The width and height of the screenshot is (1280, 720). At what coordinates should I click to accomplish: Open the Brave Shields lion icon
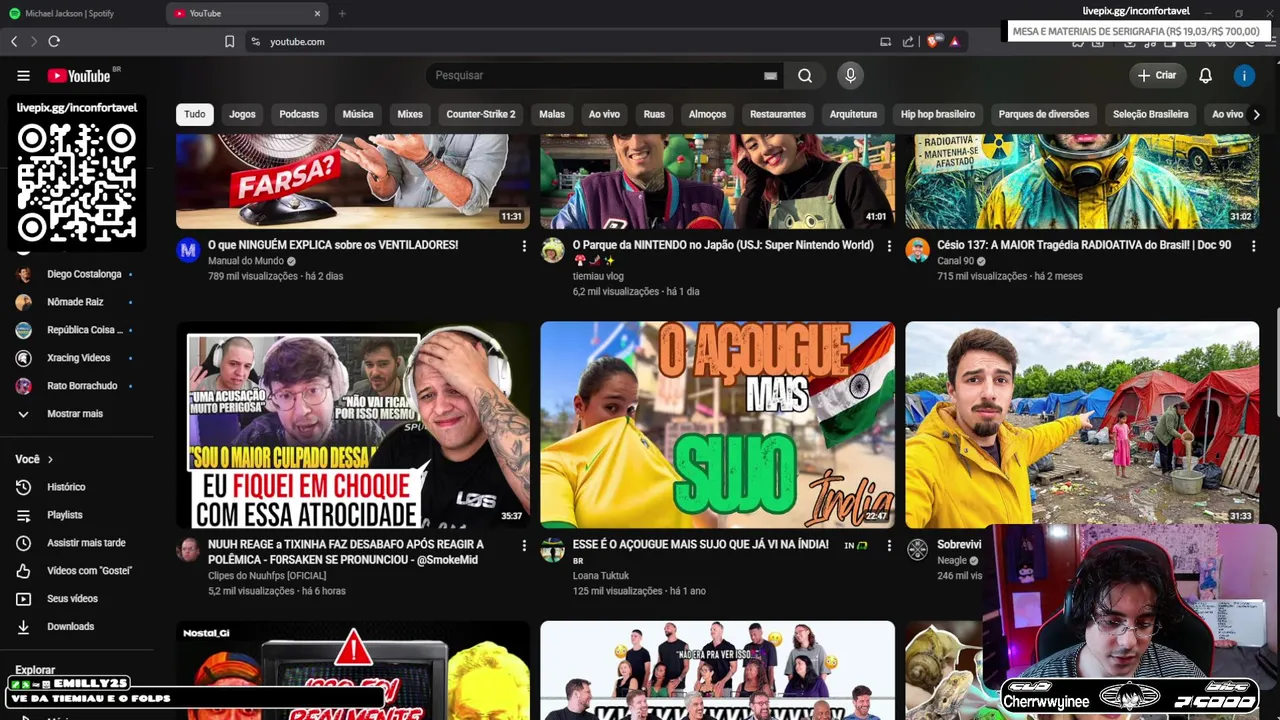tap(933, 41)
